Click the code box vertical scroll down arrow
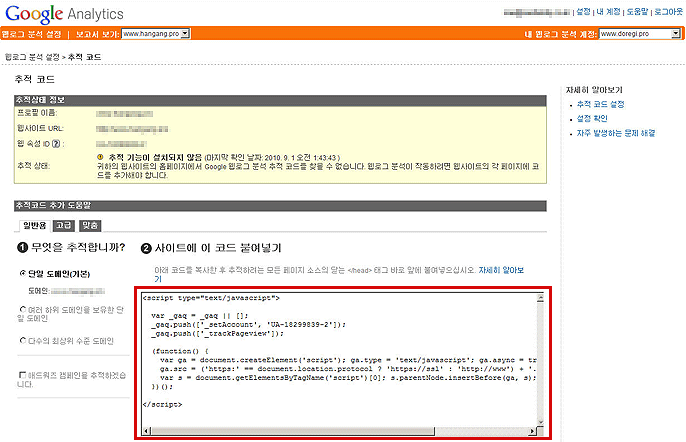The height and width of the screenshot is (442, 686). [x=540, y=422]
